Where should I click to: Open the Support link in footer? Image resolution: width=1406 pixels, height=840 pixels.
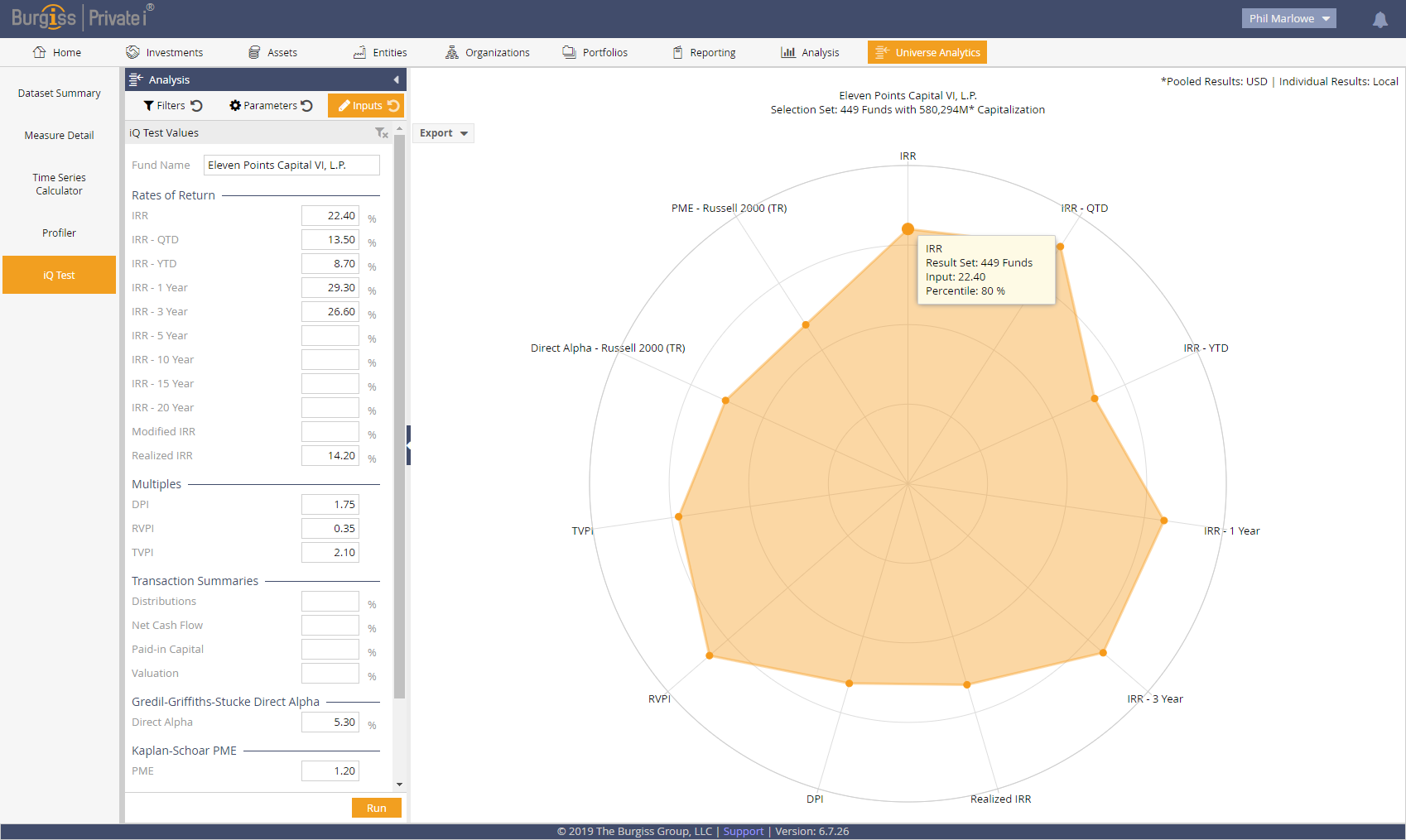coord(744,832)
